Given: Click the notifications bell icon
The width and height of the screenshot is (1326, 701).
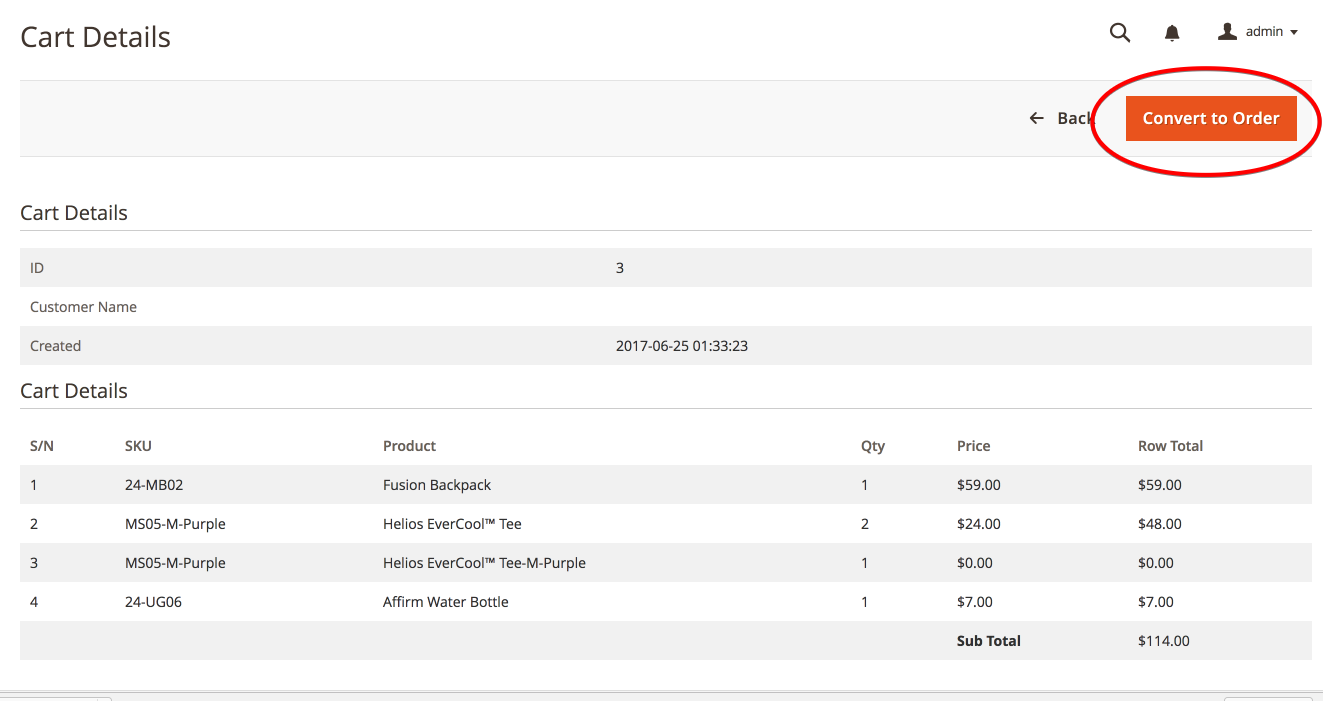Looking at the screenshot, I should pos(1172,33).
